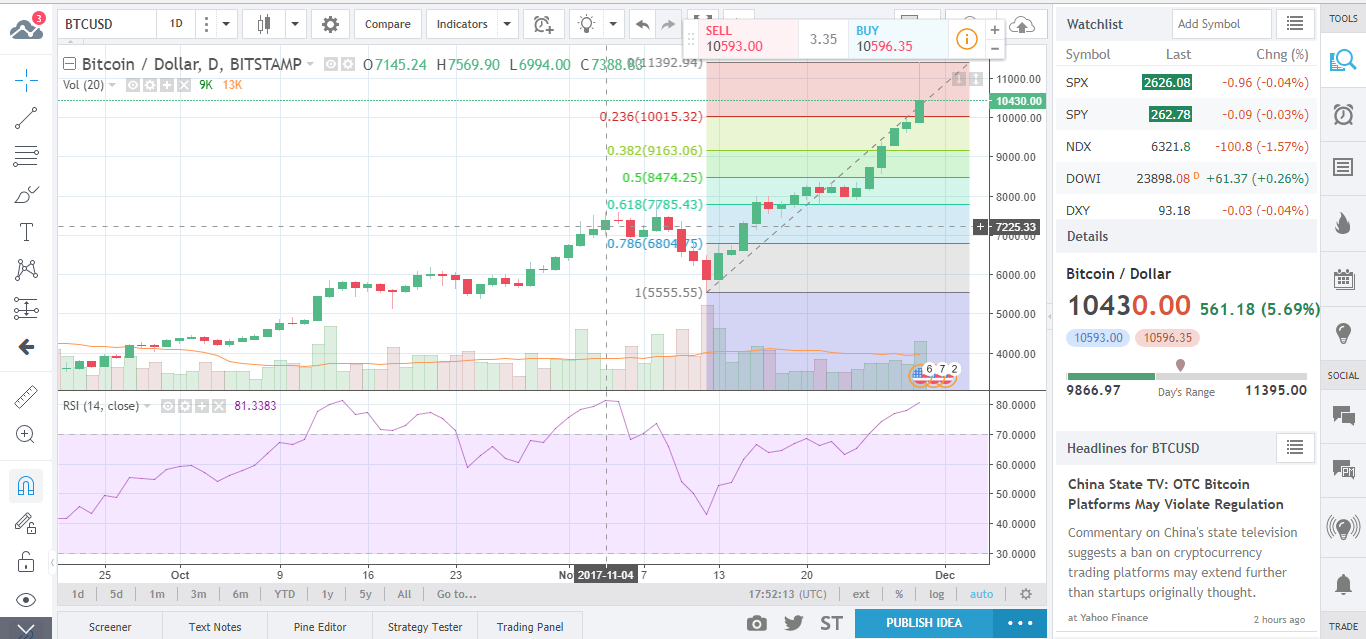This screenshot has width=1366, height=639.
Task: Collapse the Bitcoin / Dollar legend
Action: point(69,64)
